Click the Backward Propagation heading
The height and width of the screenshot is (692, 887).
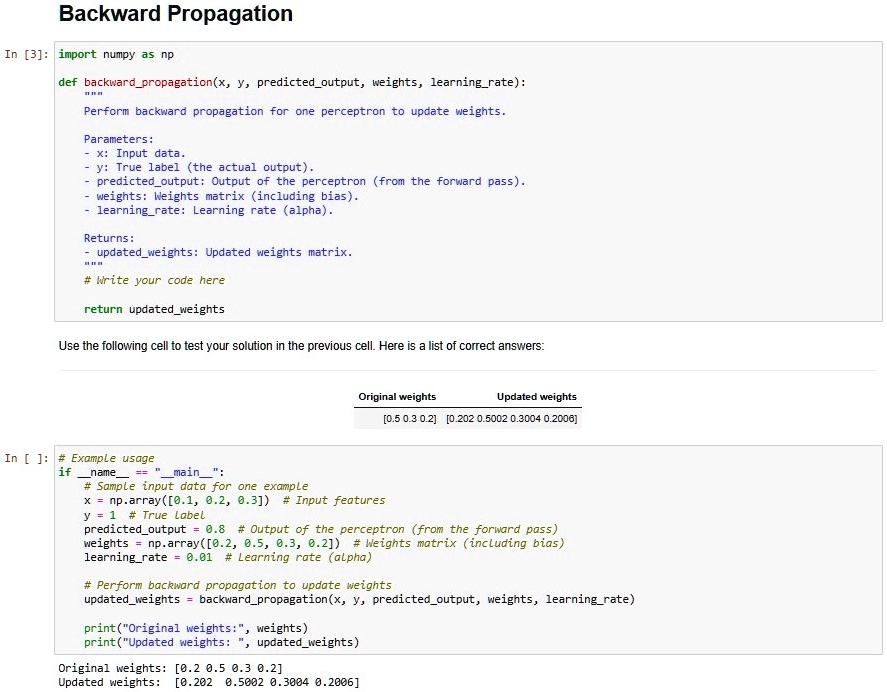point(176,14)
